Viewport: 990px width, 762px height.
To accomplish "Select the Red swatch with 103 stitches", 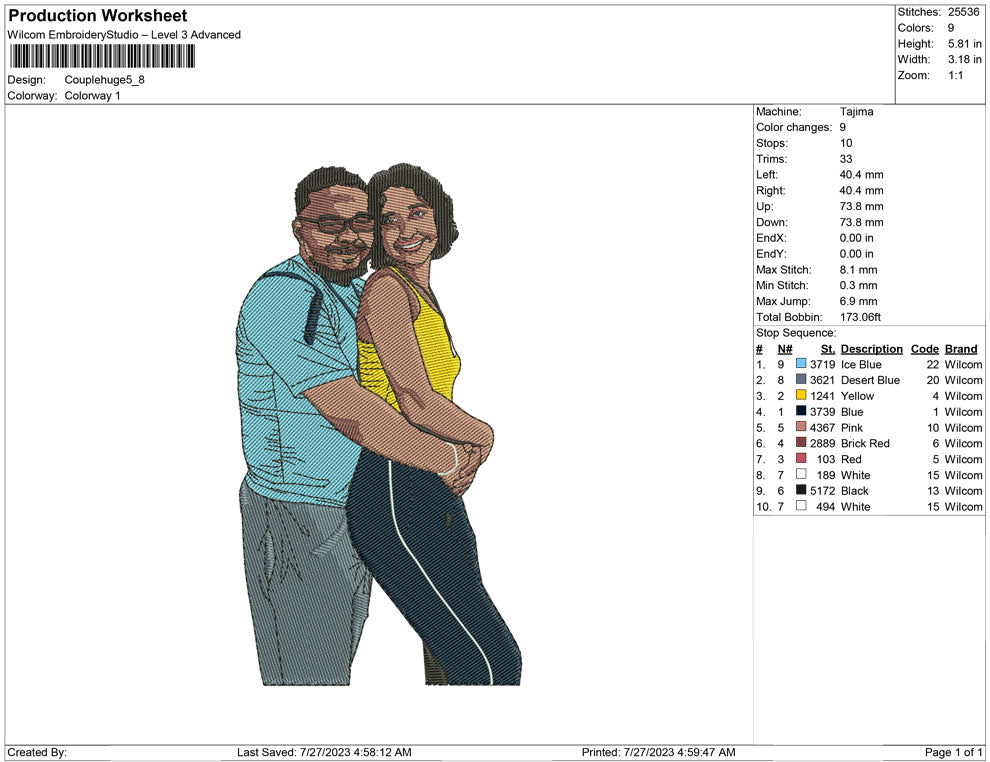I will coord(801,459).
